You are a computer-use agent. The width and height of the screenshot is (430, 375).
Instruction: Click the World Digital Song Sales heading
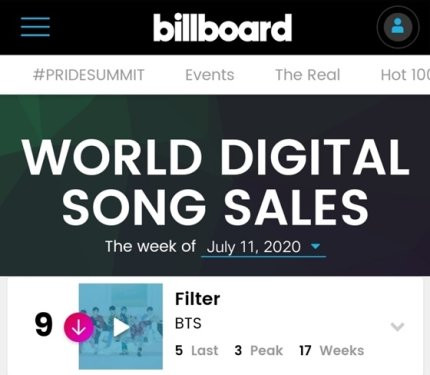215,182
